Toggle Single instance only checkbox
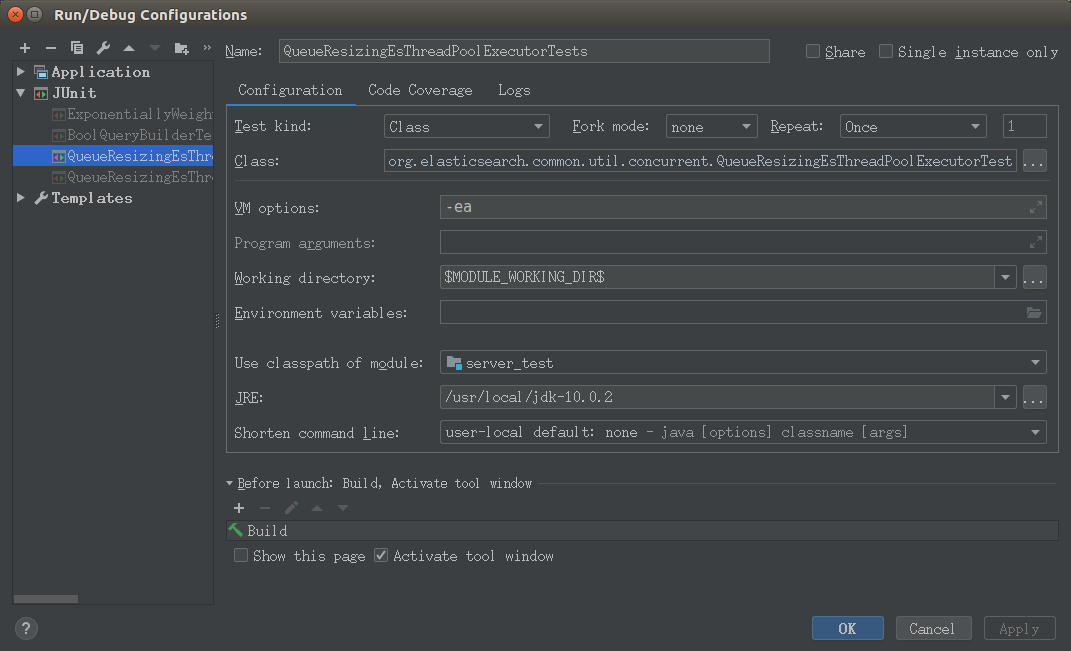The height and width of the screenshot is (651, 1071). [886, 51]
